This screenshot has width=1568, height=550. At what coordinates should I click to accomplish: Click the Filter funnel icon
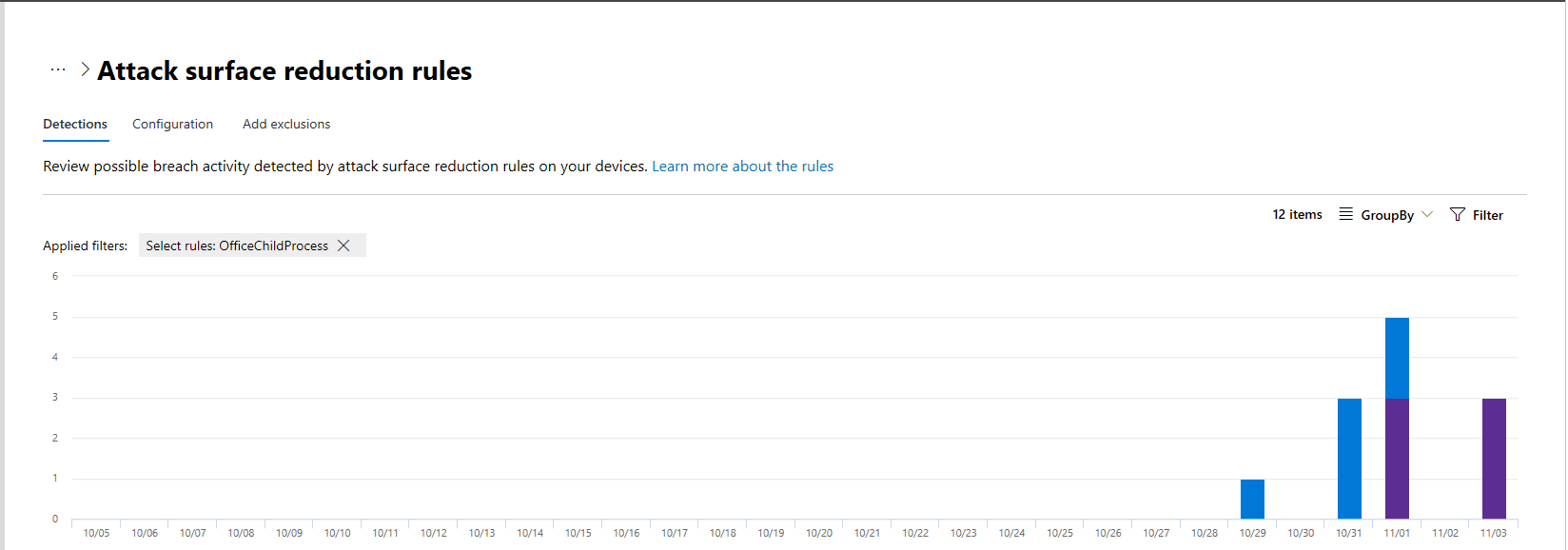pyautogui.click(x=1457, y=215)
